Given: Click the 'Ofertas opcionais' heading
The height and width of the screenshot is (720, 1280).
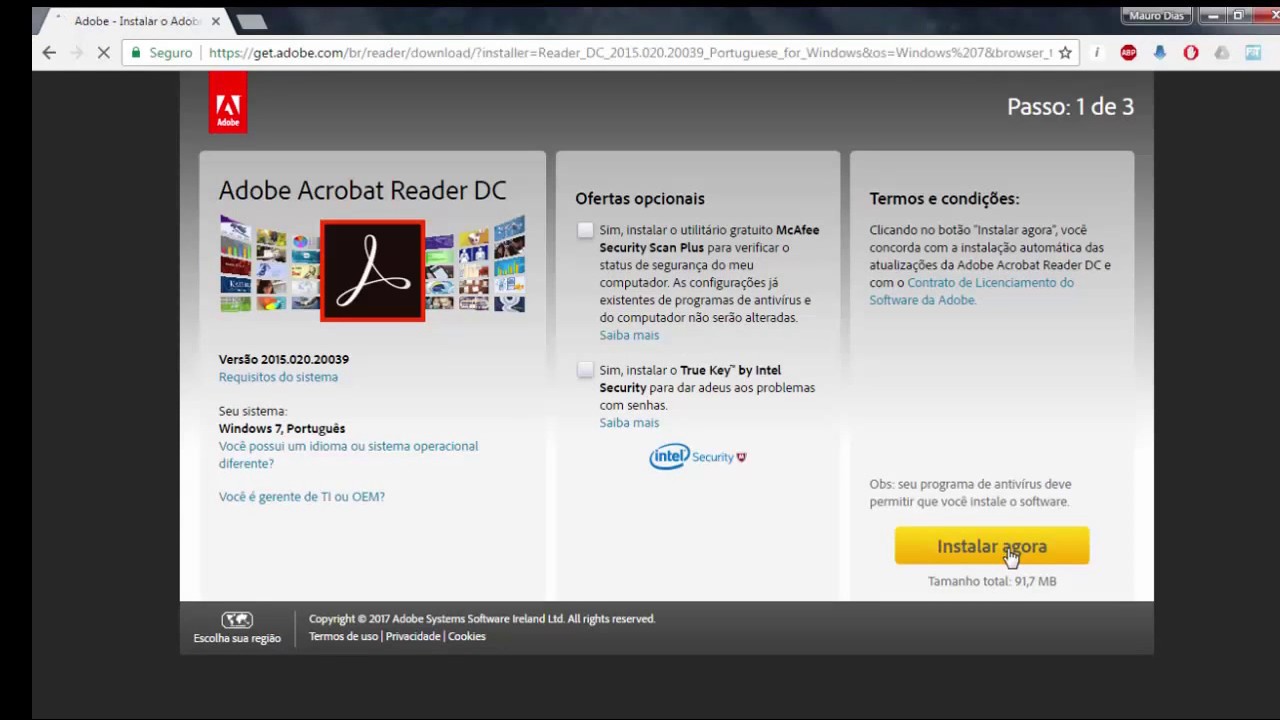Looking at the screenshot, I should 640,199.
